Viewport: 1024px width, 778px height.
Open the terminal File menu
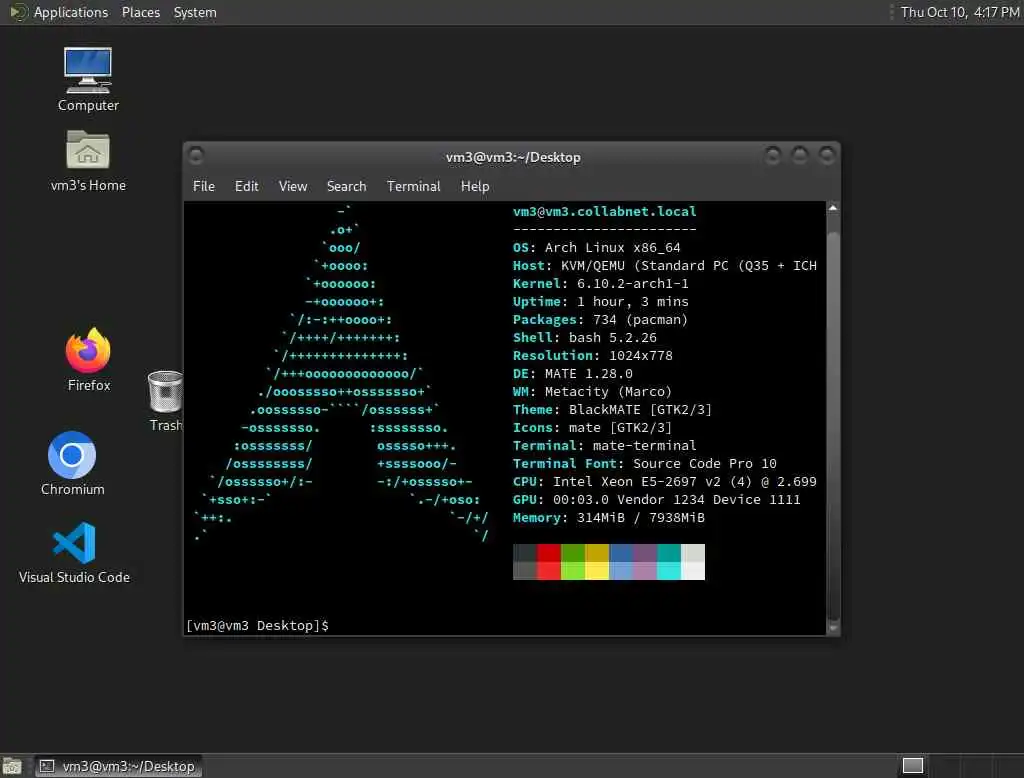tap(204, 186)
